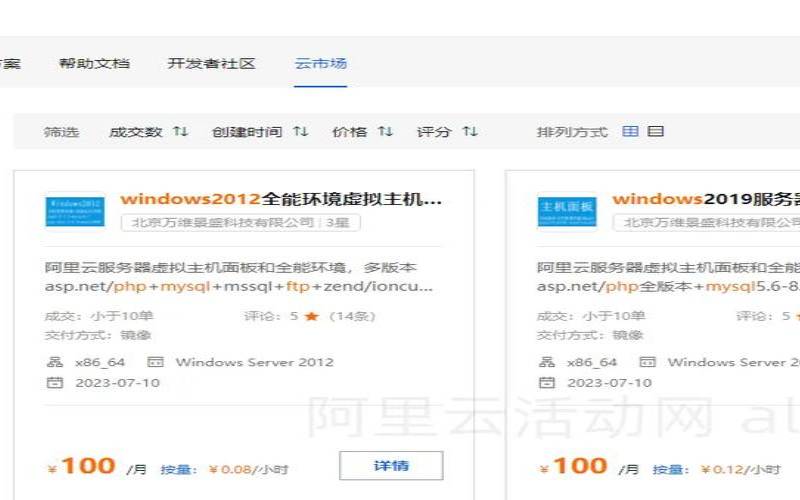Click the 筛选 label
The width and height of the screenshot is (800, 500).
pos(61,132)
